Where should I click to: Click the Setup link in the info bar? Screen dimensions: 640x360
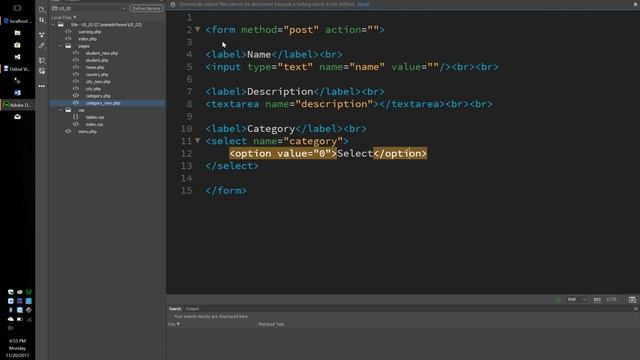point(363,4)
